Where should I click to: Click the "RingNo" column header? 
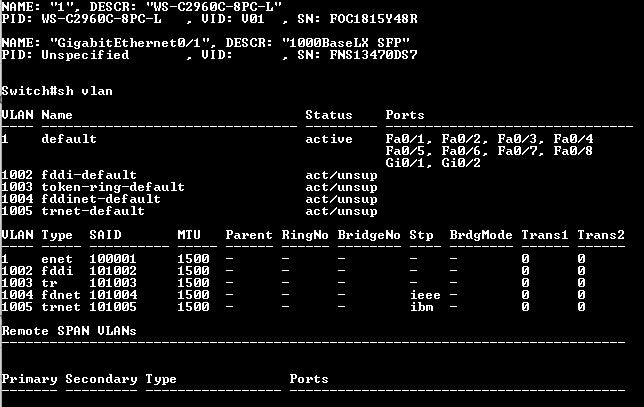305,235
